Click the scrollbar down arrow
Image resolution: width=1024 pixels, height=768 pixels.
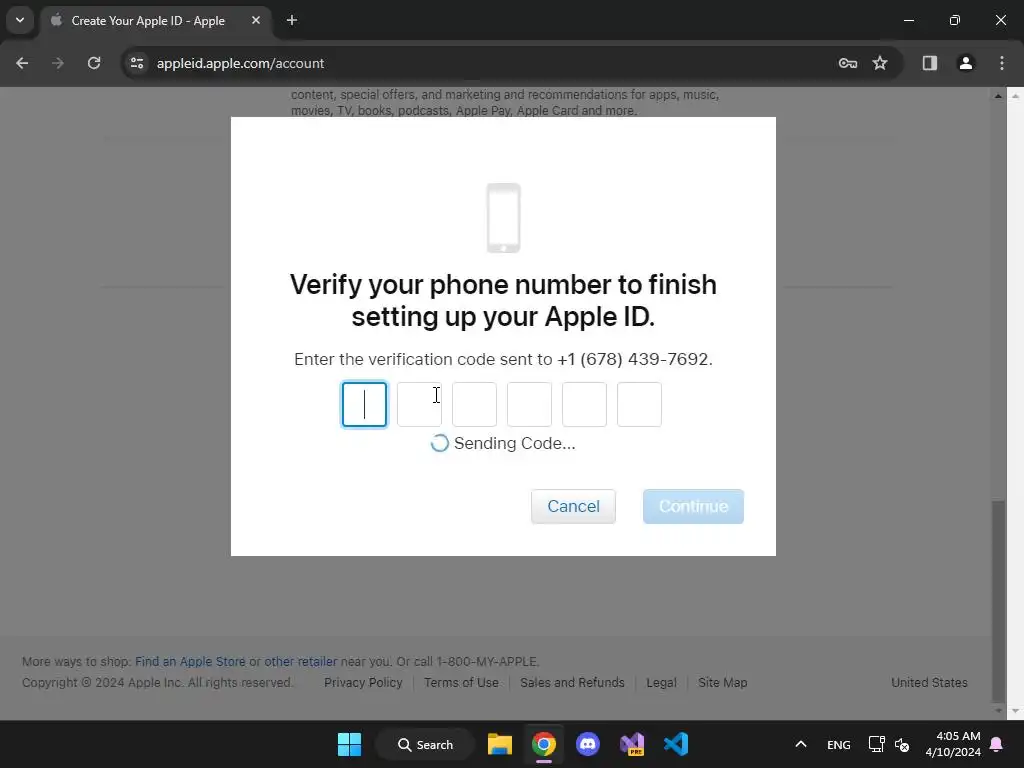(998, 711)
